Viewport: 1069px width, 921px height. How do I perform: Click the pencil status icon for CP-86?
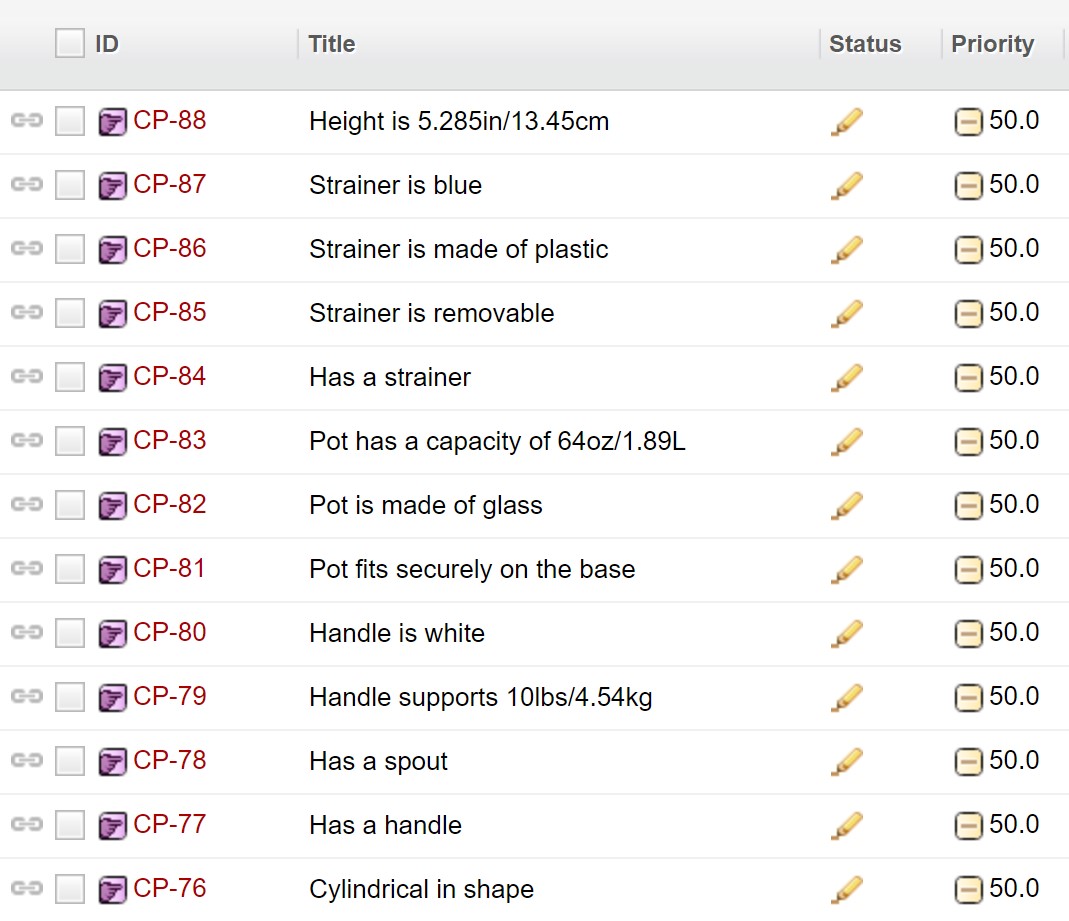[846, 249]
